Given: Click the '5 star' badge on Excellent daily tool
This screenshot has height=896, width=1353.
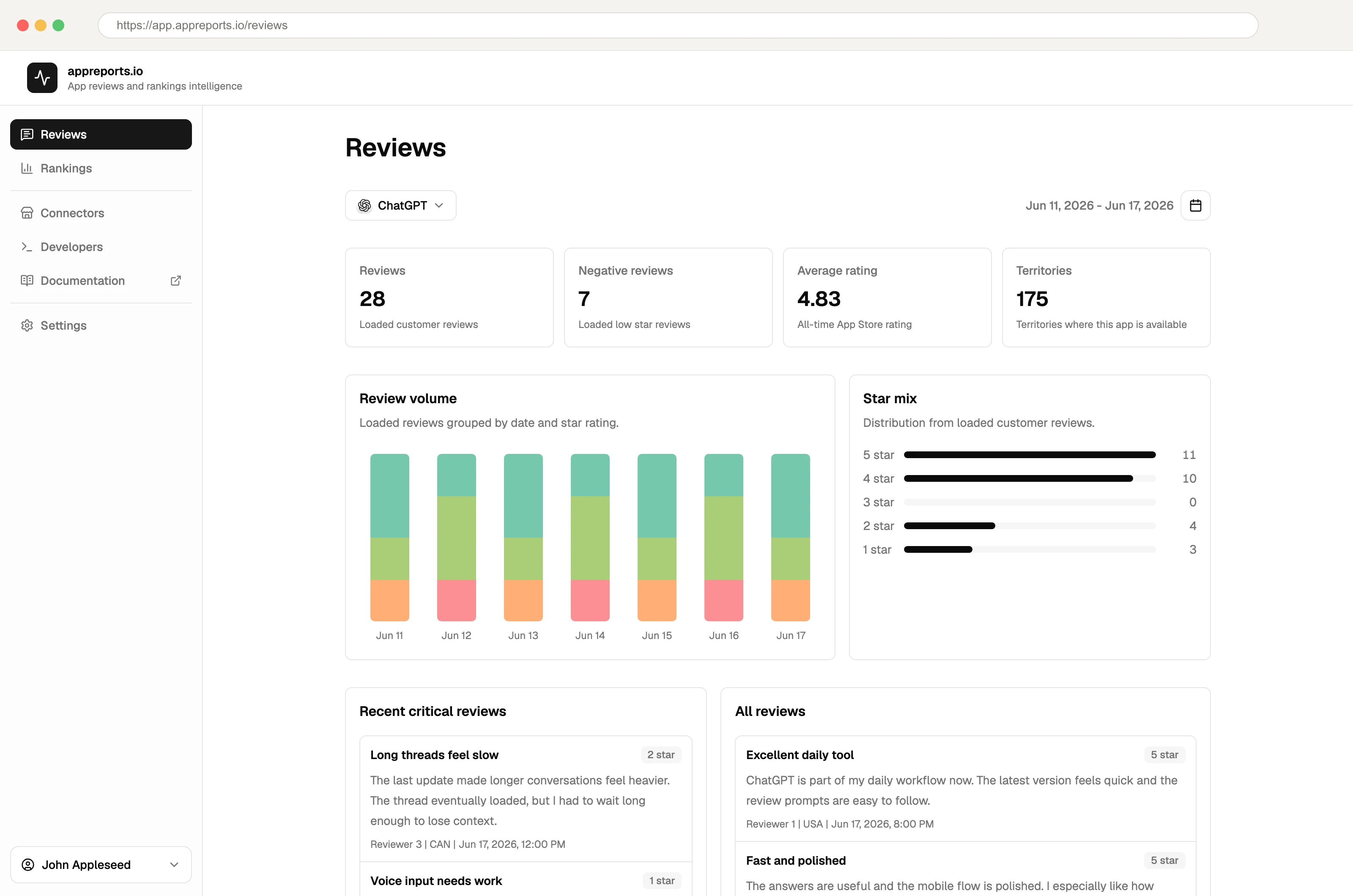Looking at the screenshot, I should point(1164,754).
